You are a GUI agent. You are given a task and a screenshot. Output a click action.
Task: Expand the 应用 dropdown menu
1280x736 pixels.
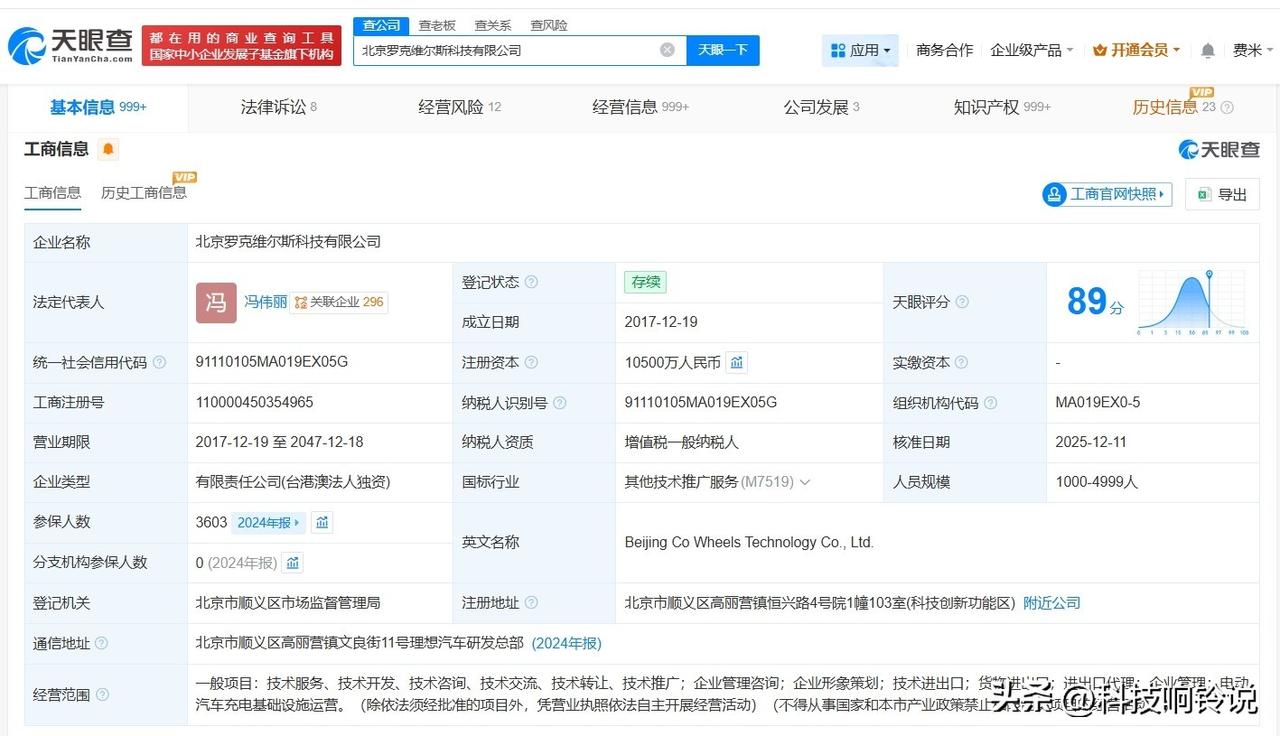pos(860,50)
